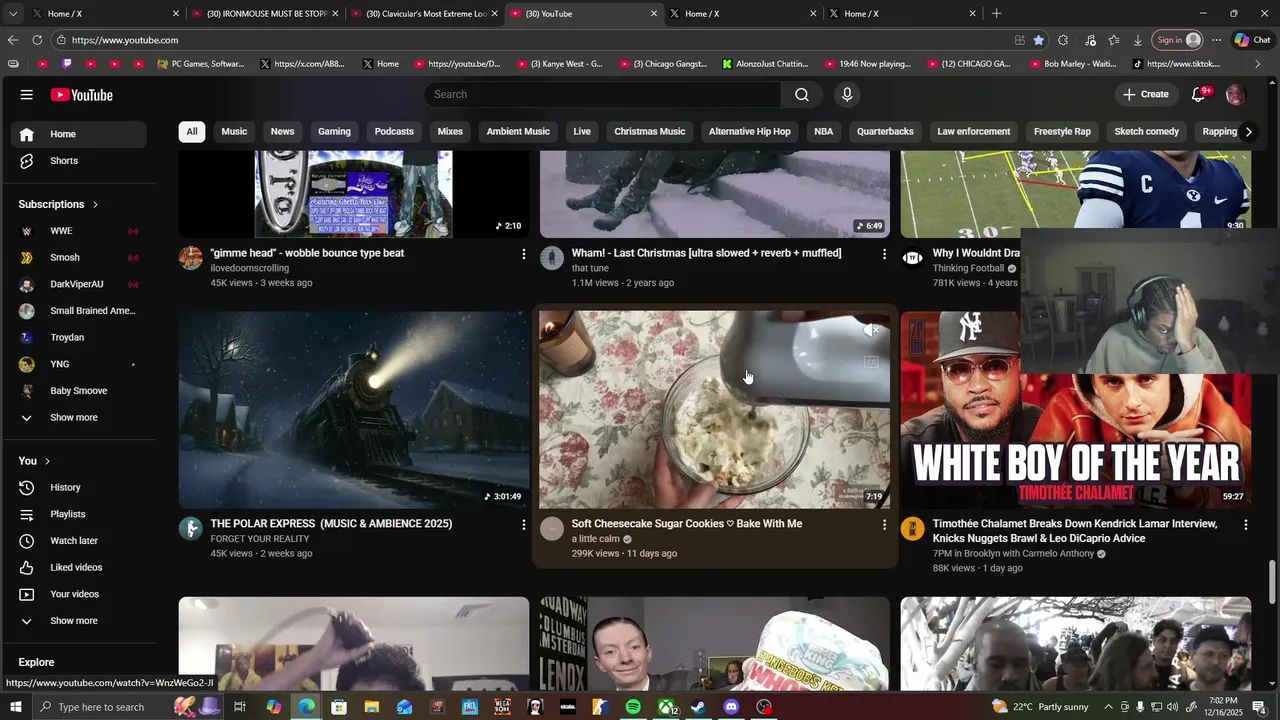Screen dimensions: 1280x720
Task: Open Liked videos in the sidebar
Action: (76, 567)
